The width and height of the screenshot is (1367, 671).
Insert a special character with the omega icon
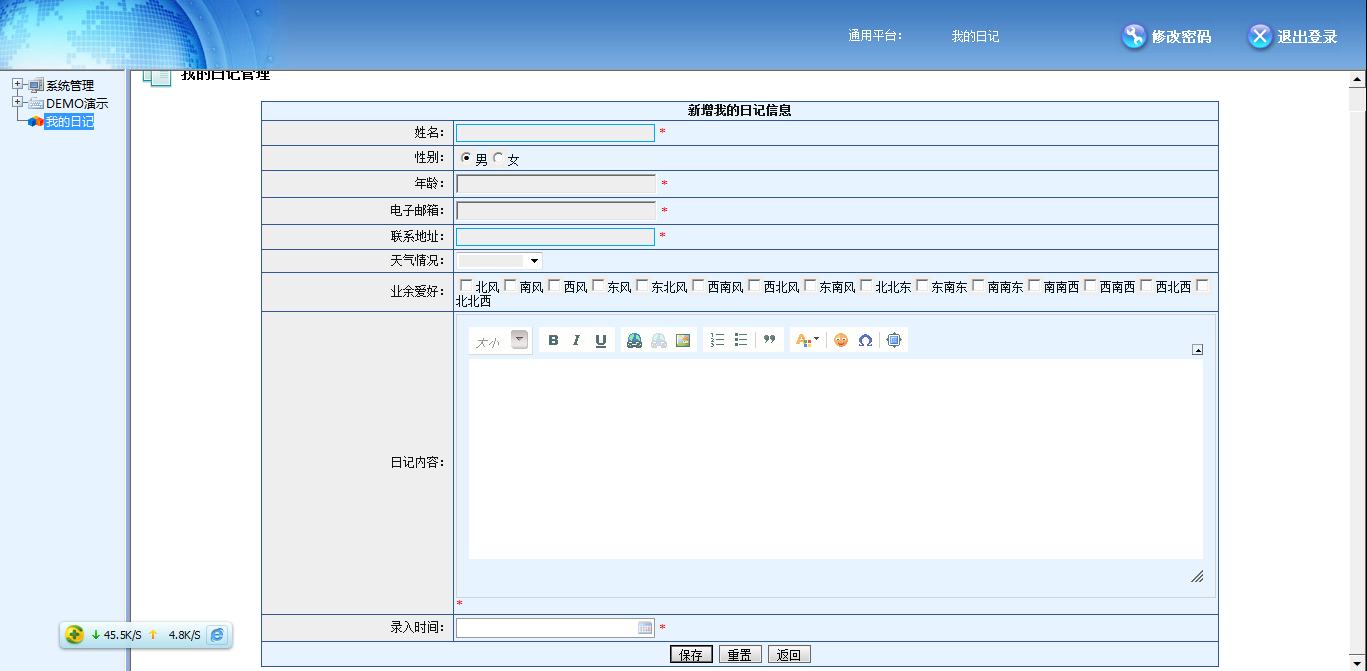[865, 340]
